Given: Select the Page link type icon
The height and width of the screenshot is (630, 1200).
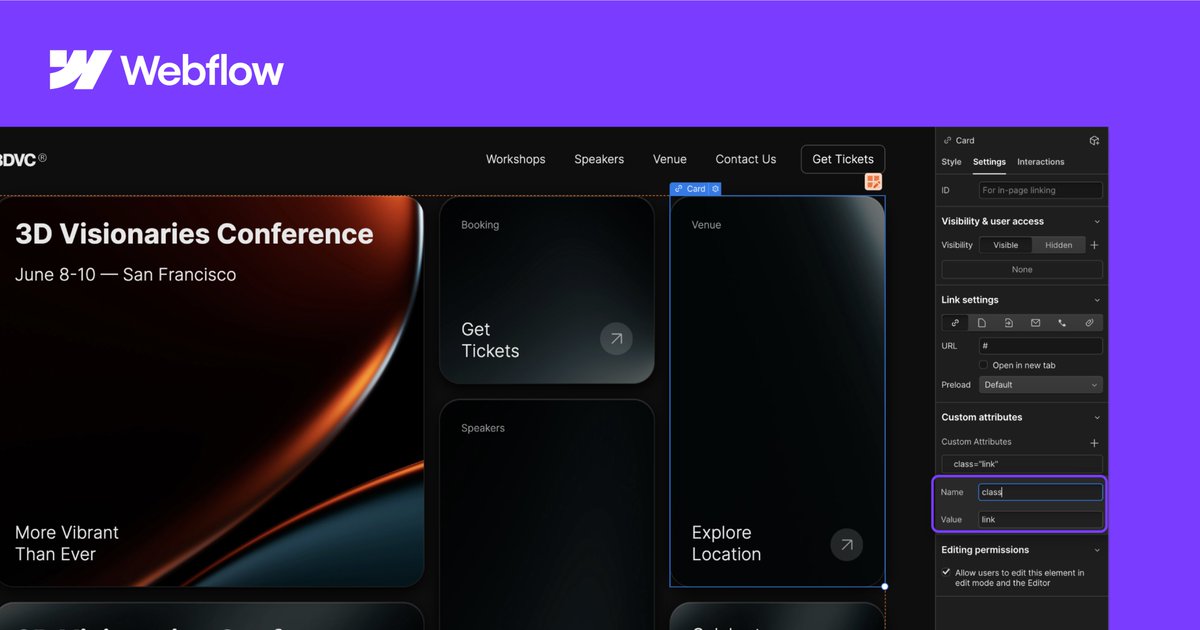Looking at the screenshot, I should click(x=982, y=323).
